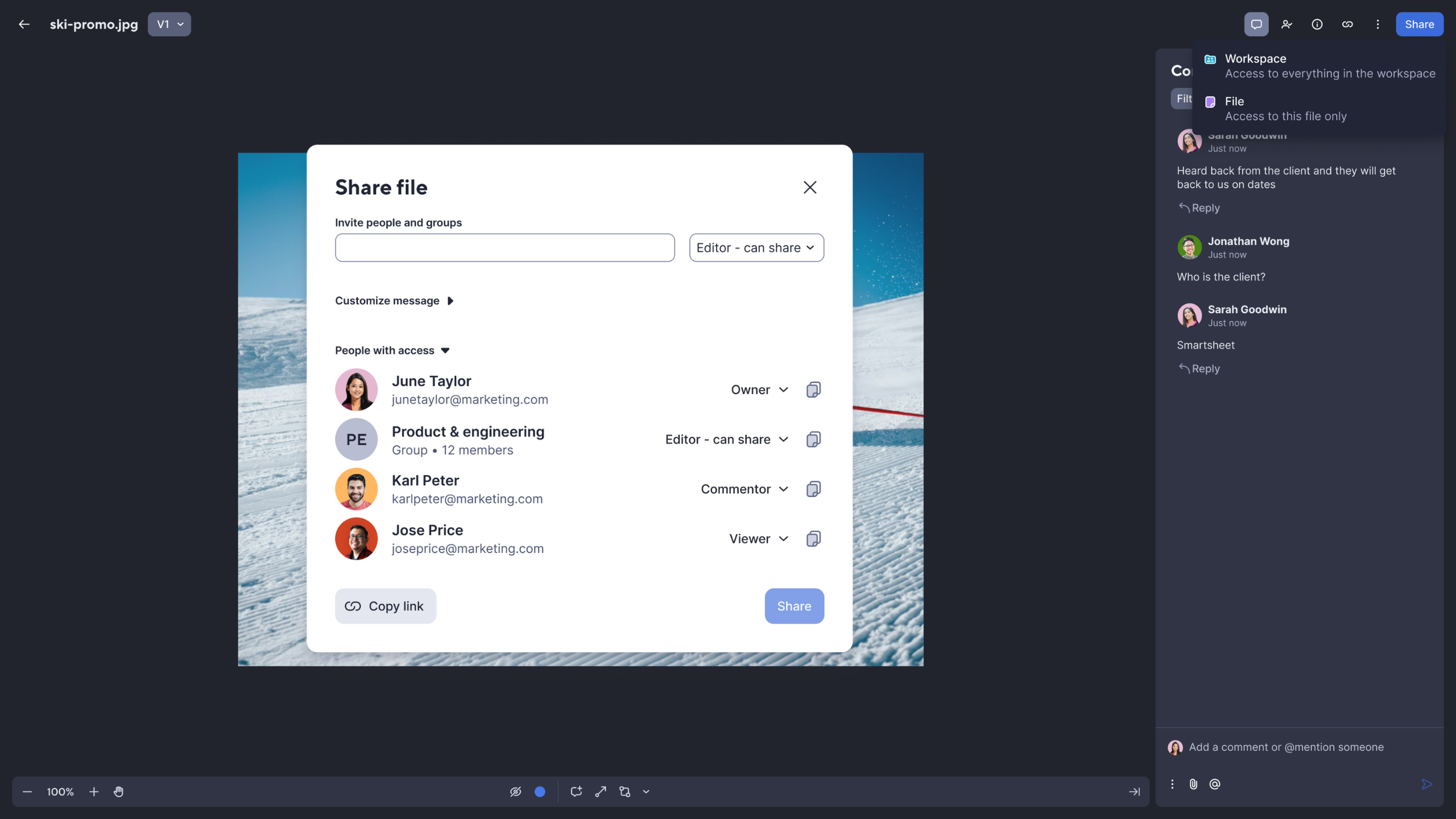Collapse side panel with the arrow-to-bar icon
This screenshot has height=819, width=1456.
(x=1134, y=792)
